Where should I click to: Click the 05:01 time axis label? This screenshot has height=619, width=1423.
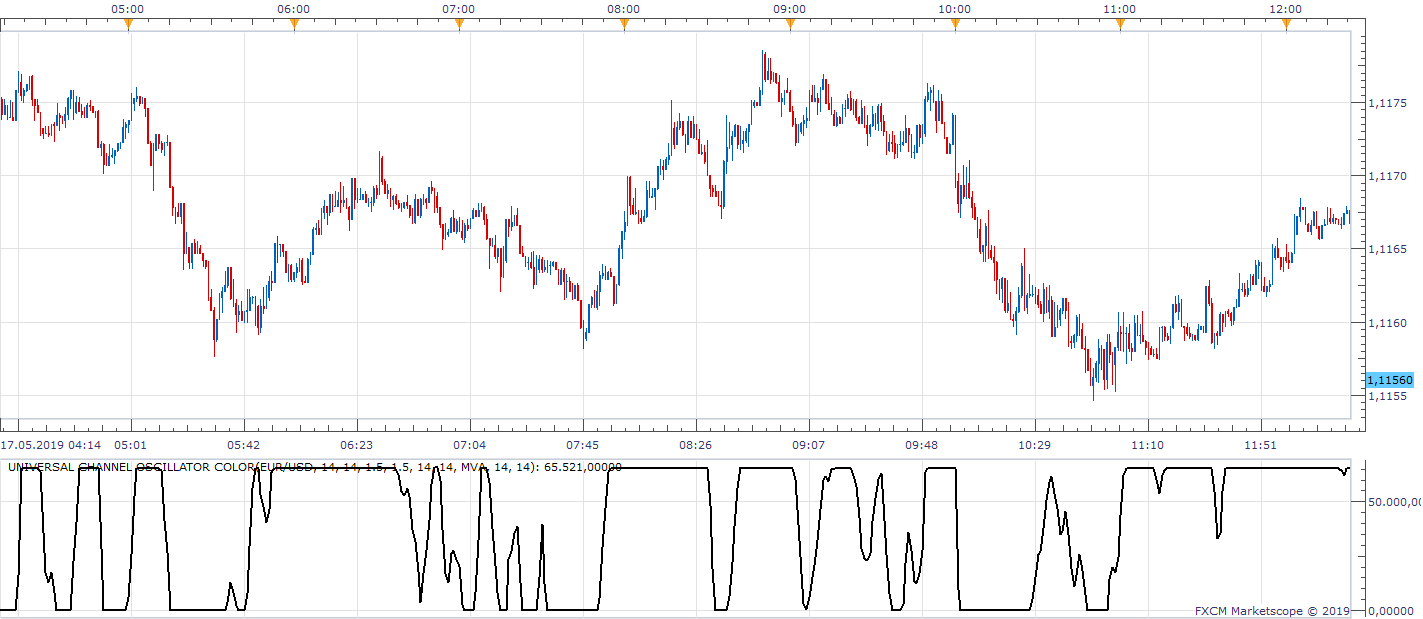click(x=130, y=445)
